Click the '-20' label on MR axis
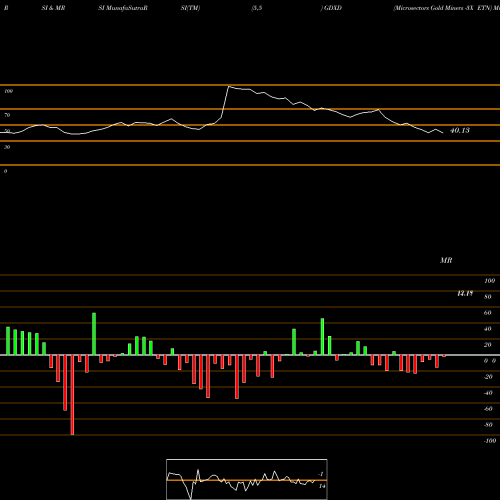Image resolution: width=500 pixels, height=500 pixels. tap(488, 377)
